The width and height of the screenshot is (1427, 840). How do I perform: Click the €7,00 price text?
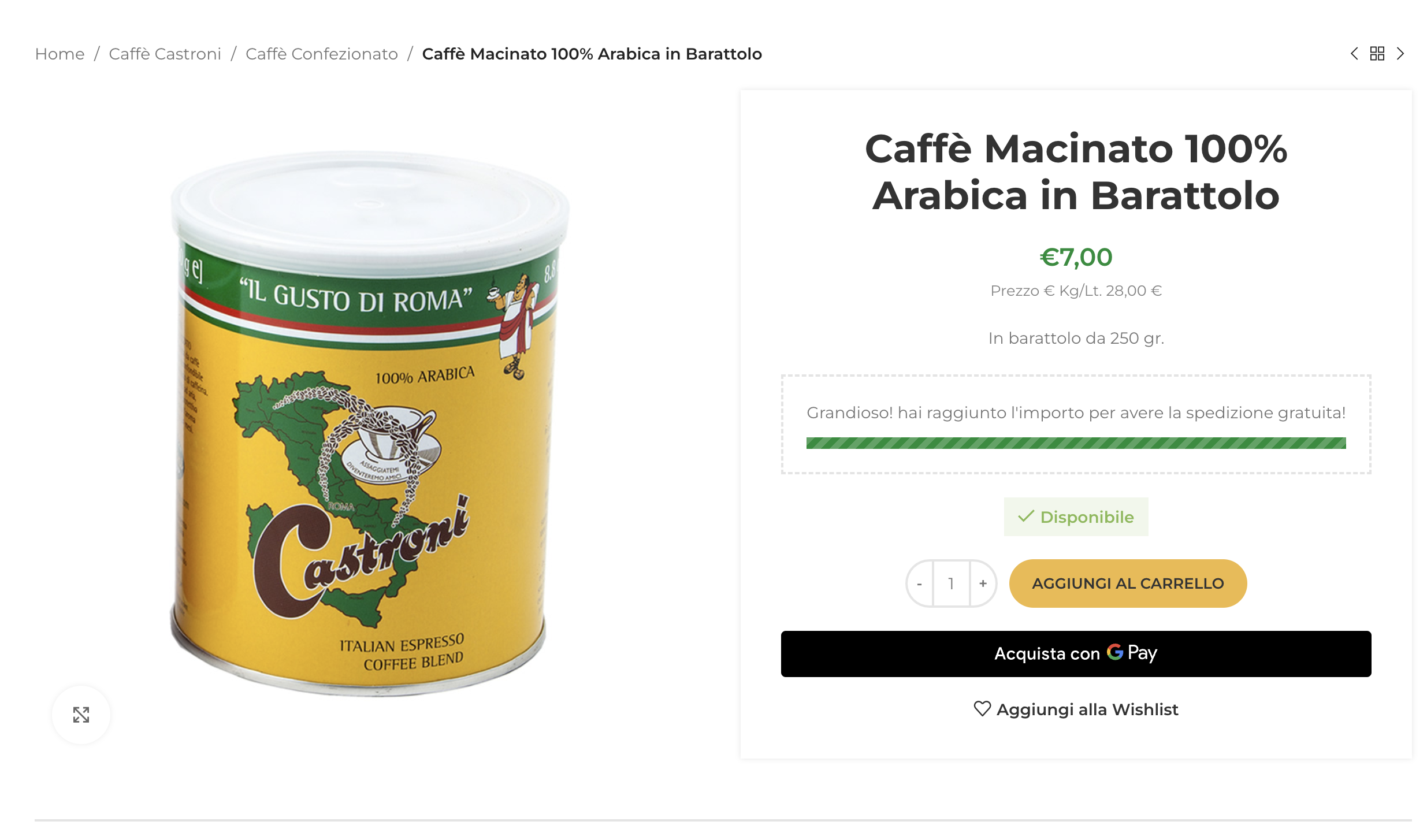[1076, 257]
